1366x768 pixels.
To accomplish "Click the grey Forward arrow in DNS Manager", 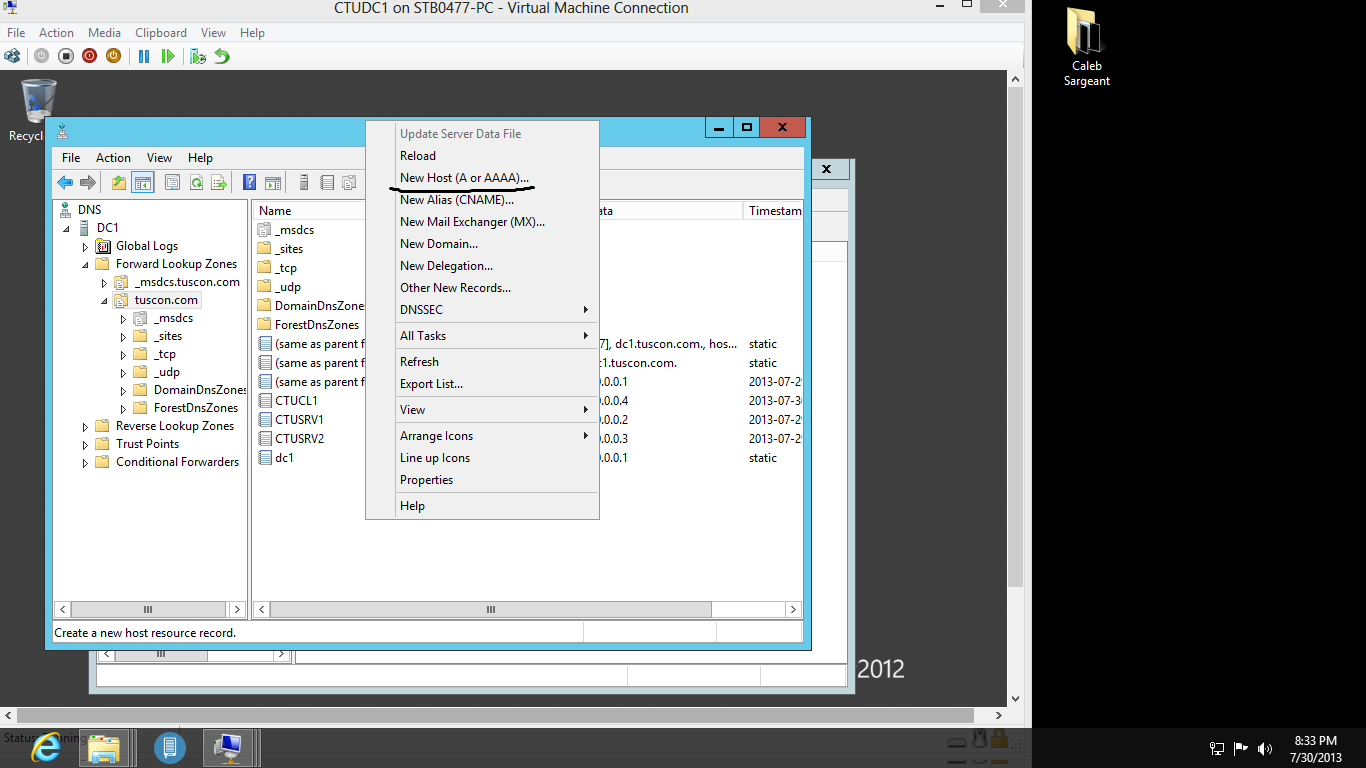I will click(x=88, y=182).
